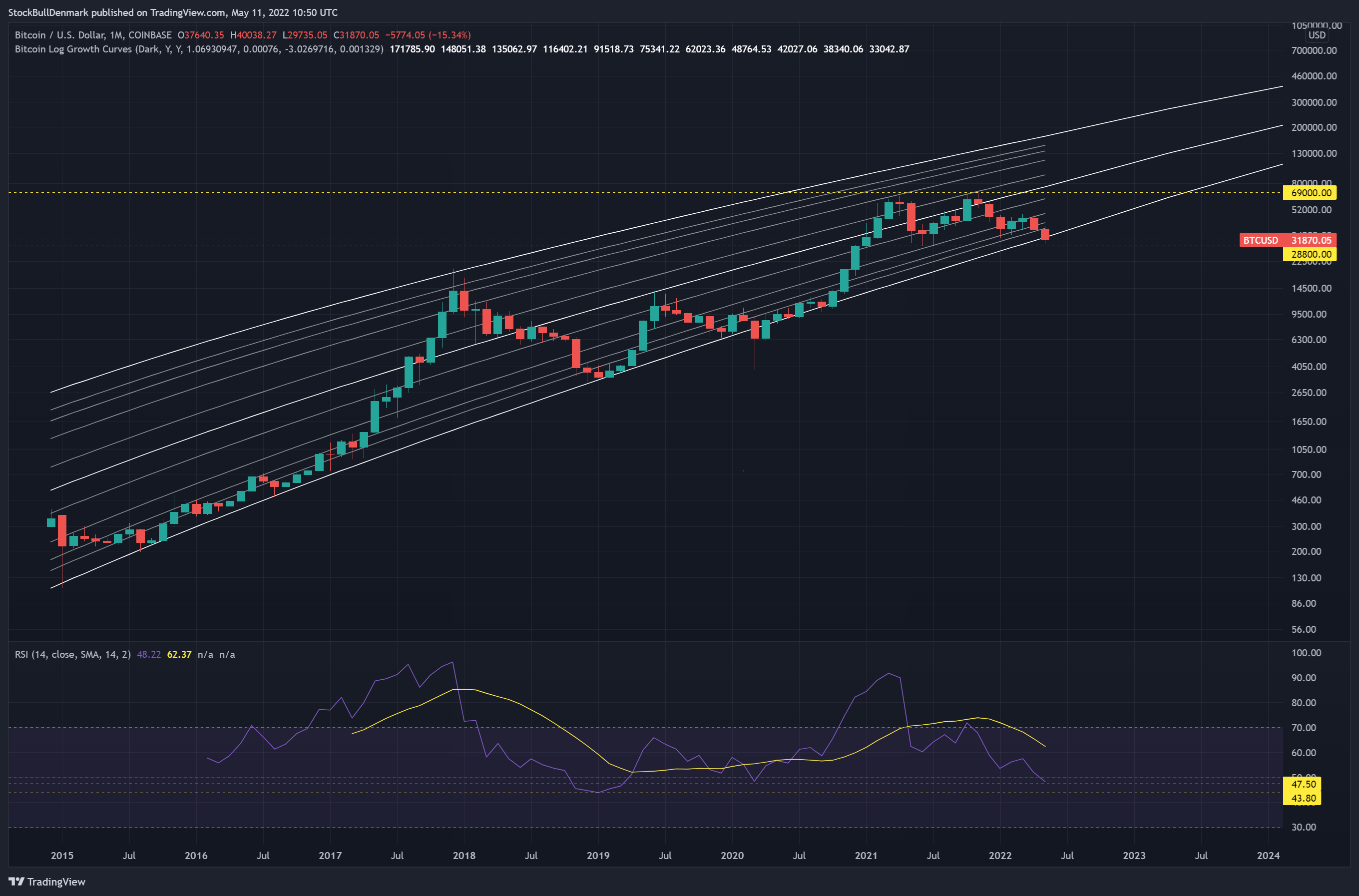Click the growth curve value 48764.53

752,49
